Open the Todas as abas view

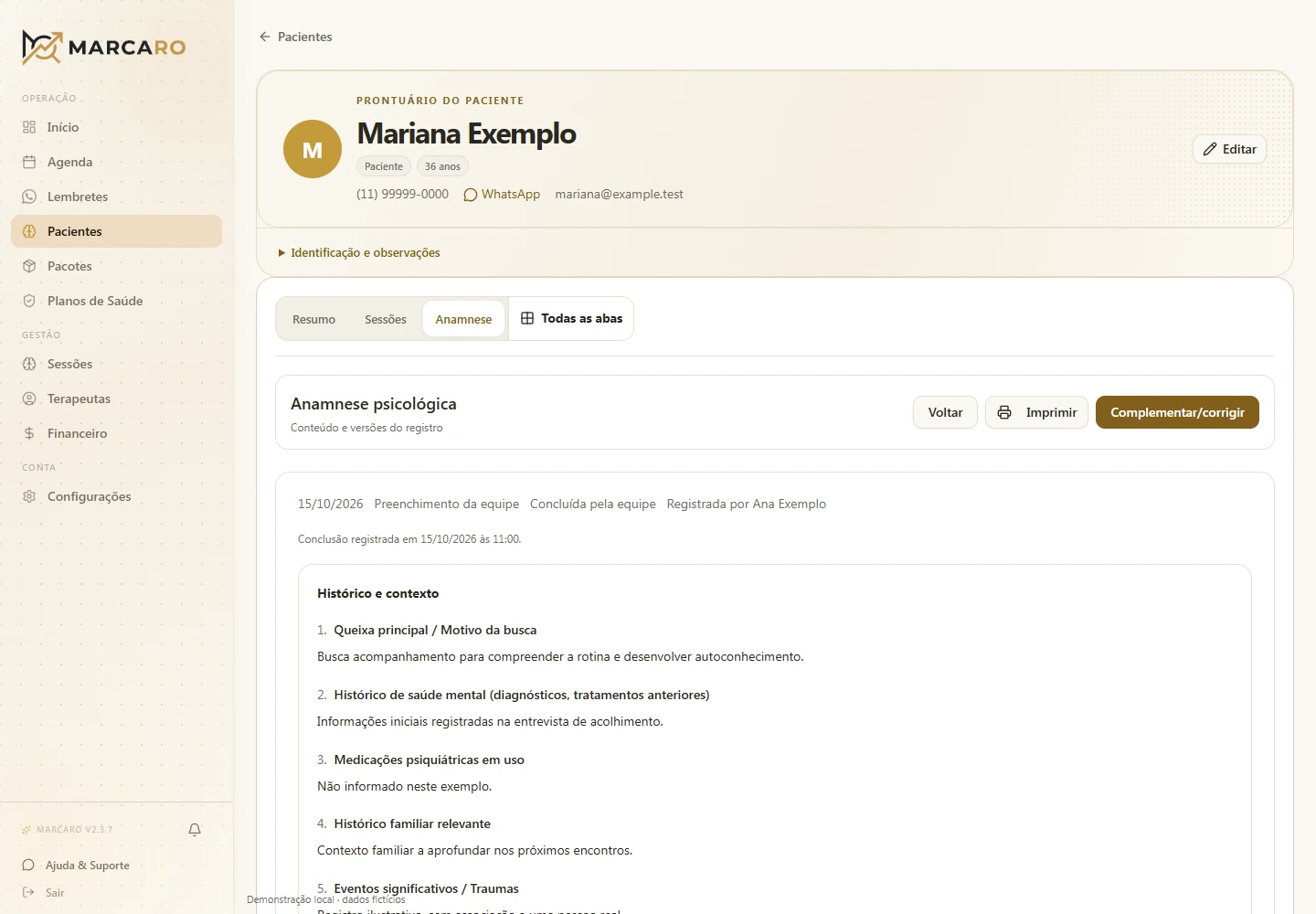coord(571,318)
